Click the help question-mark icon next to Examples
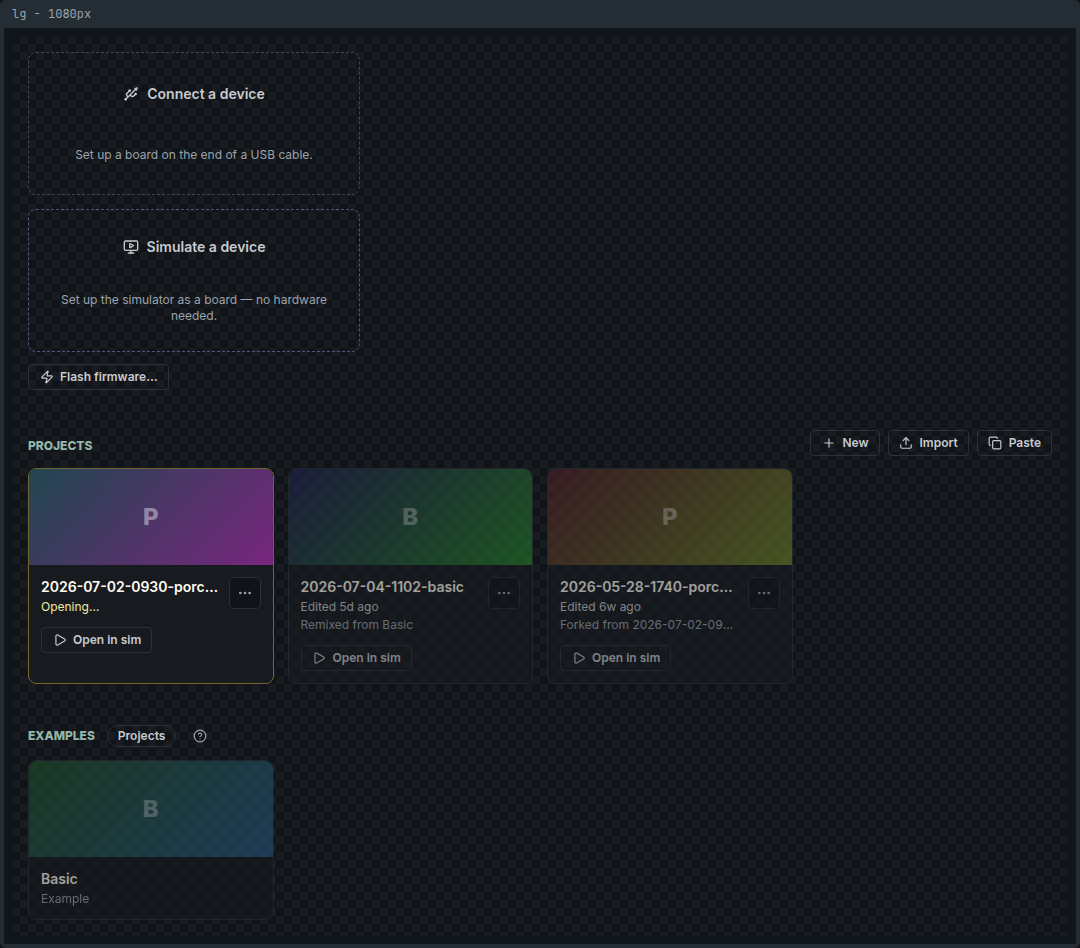Screen dimensions: 1080x948 (200, 736)
